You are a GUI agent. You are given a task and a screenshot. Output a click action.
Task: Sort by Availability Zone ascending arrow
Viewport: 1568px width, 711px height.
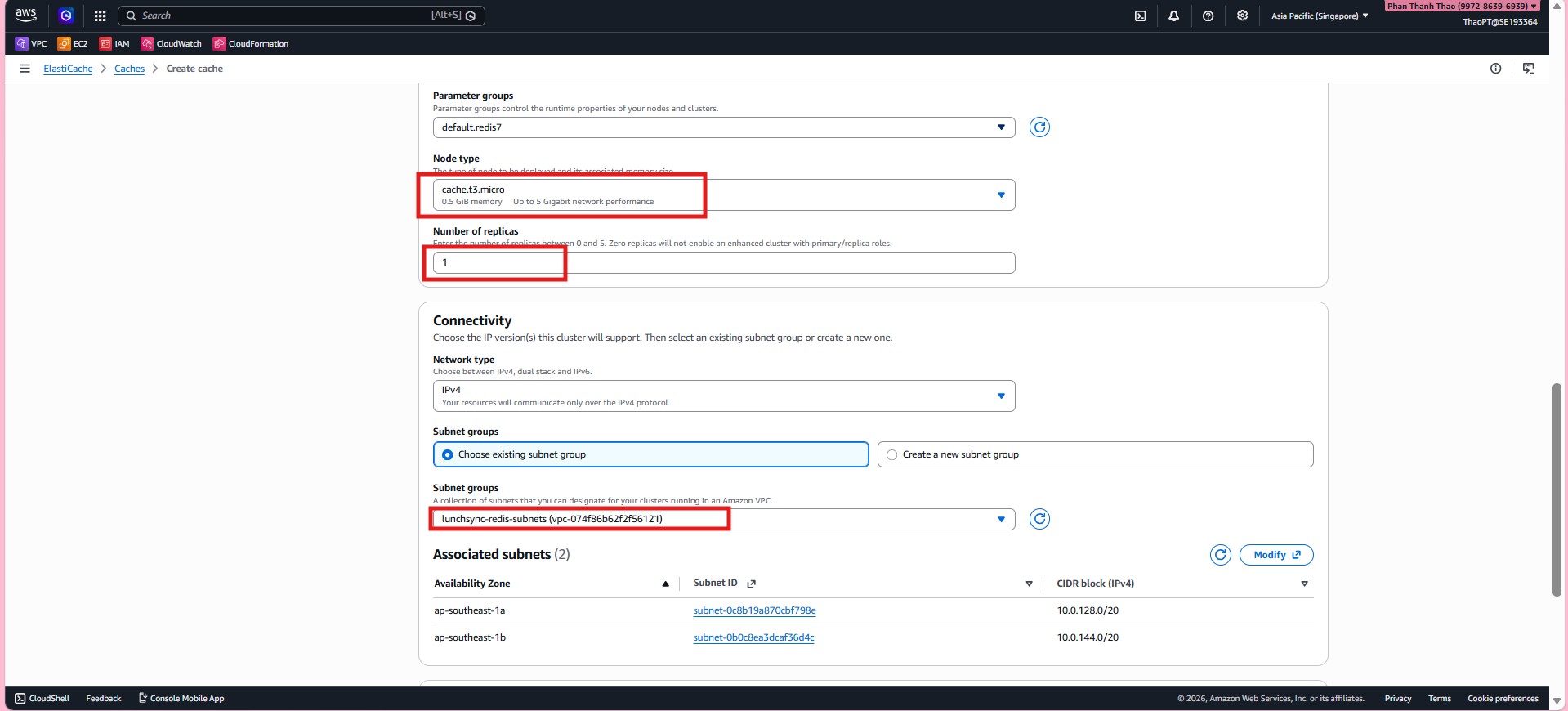(x=665, y=584)
